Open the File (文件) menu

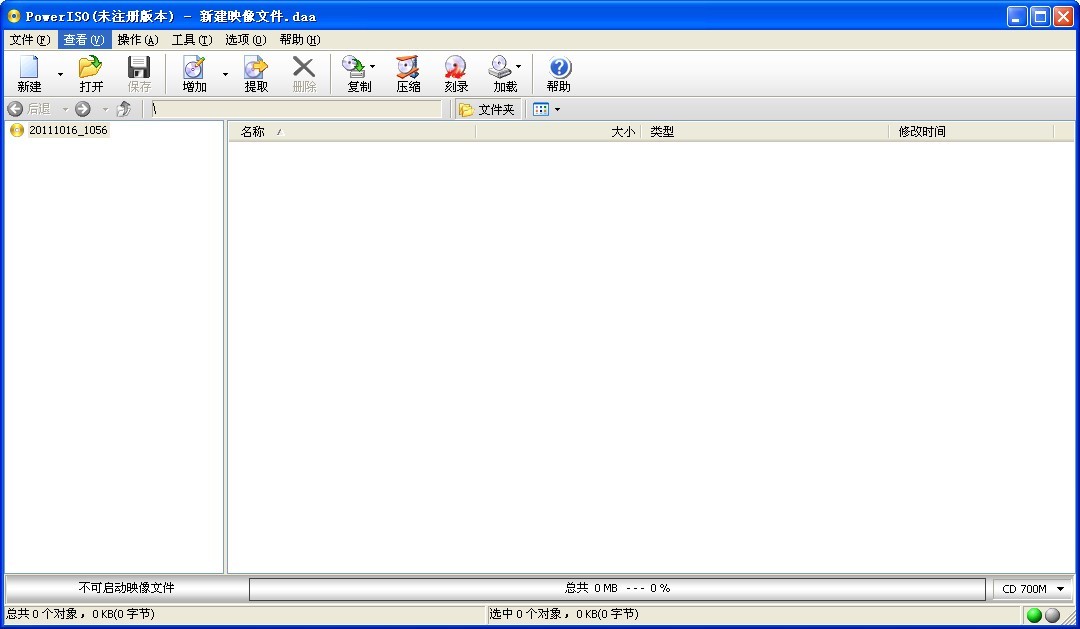(x=29, y=40)
